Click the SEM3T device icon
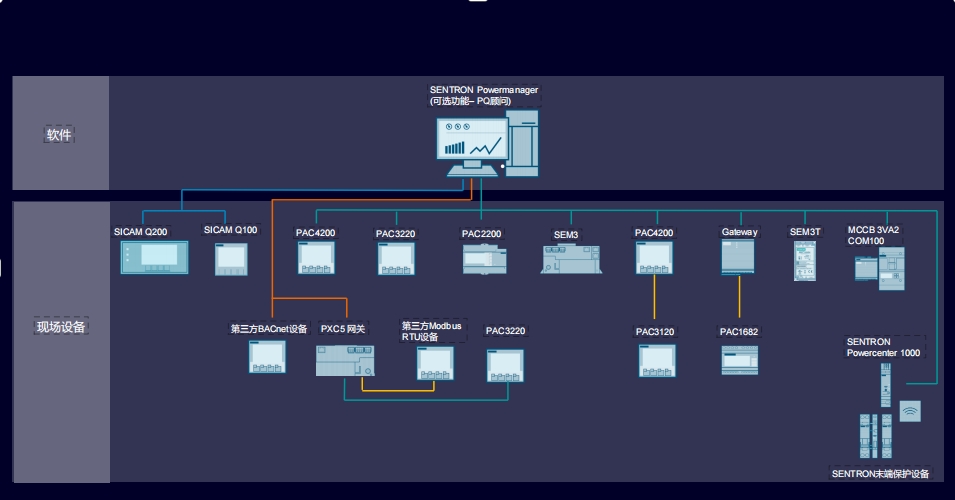 coord(805,261)
